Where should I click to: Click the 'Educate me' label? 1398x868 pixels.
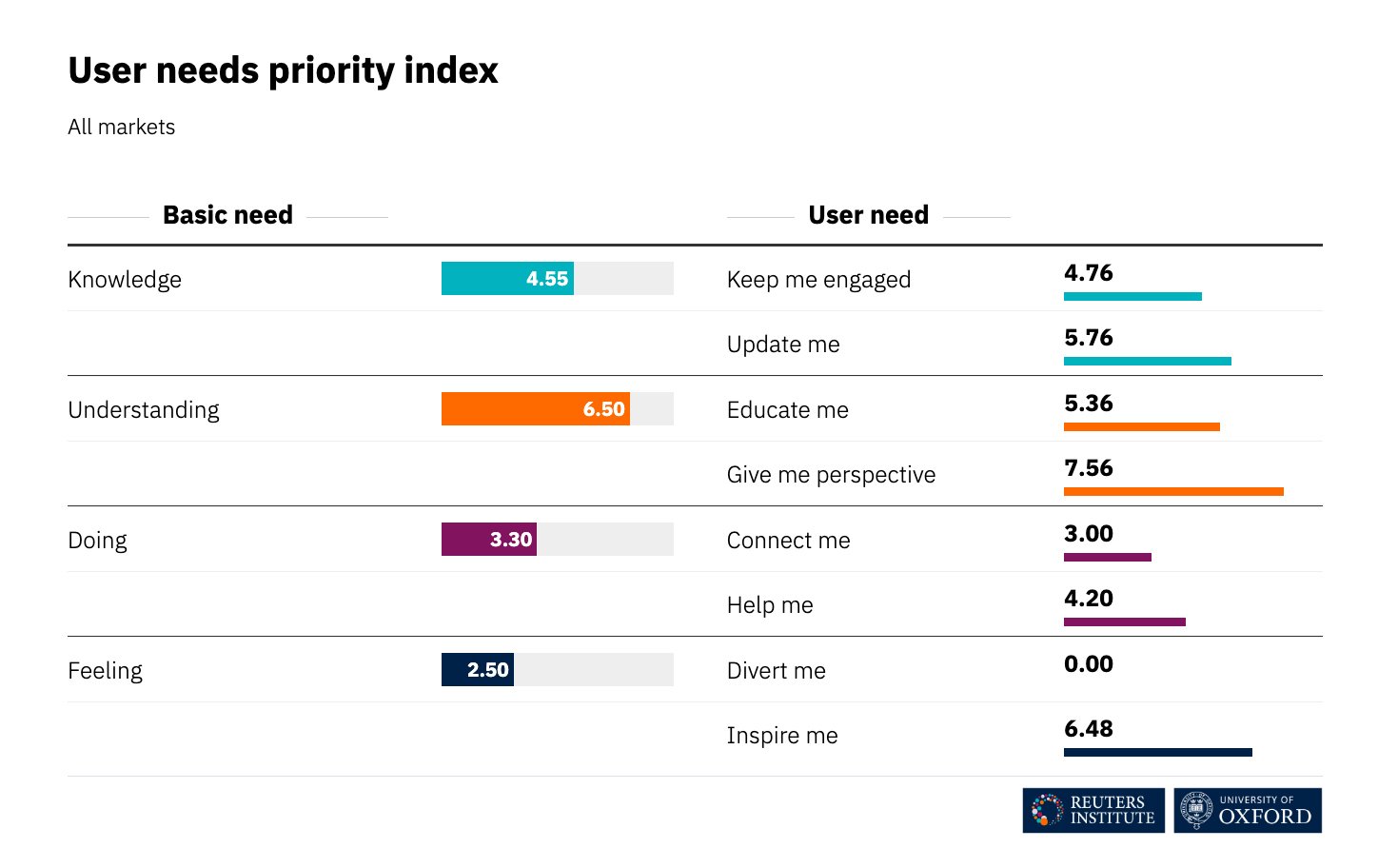[787, 410]
